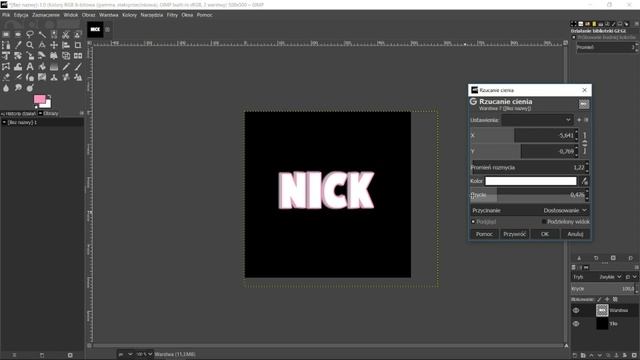This screenshot has height=360, width=640.
Task: Select the Dodge/Burn tool
Action: pos(30,88)
